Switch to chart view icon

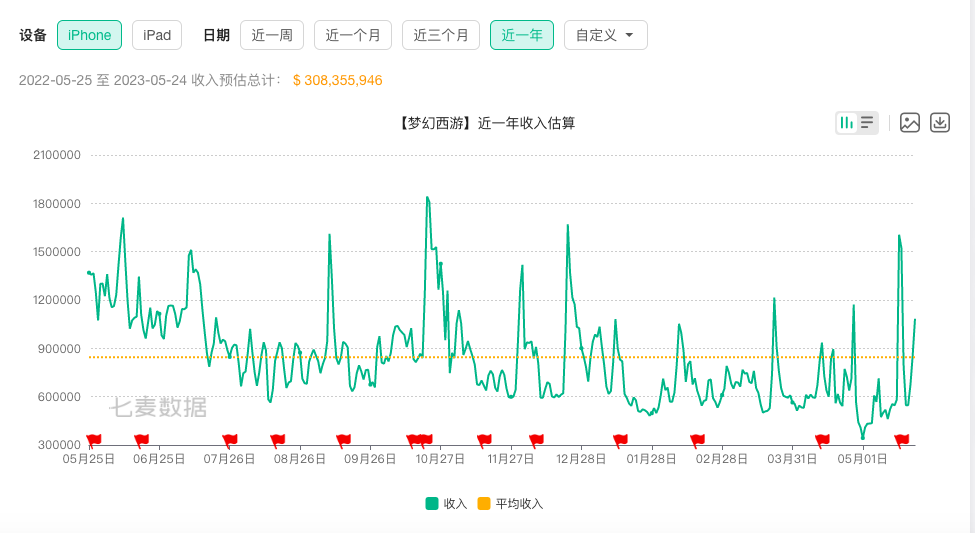(x=847, y=123)
